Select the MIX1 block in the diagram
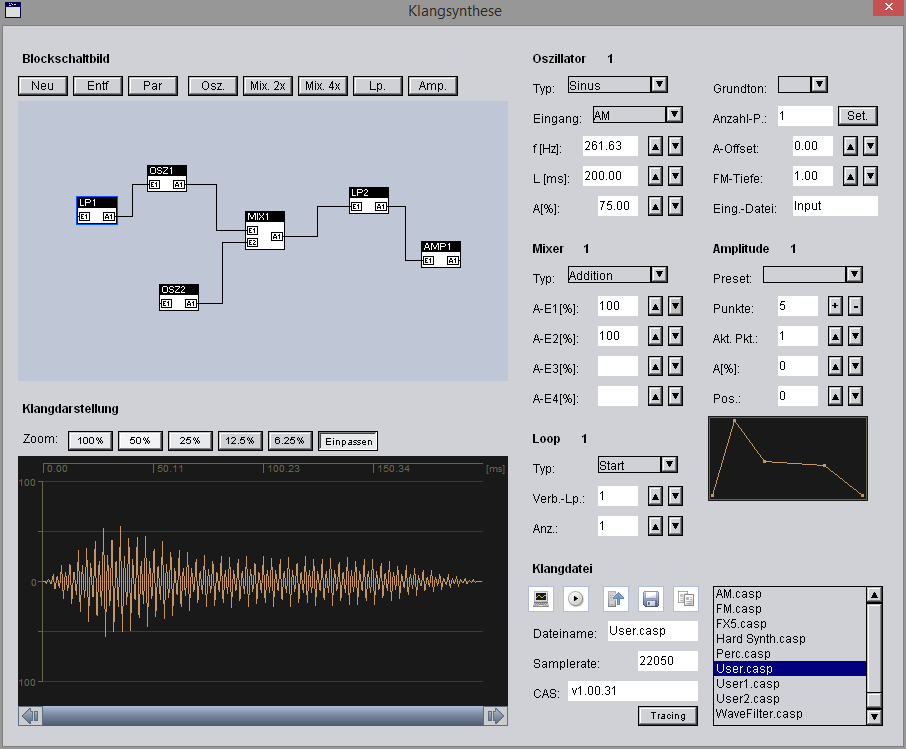Image resolution: width=906 pixels, height=749 pixels. [x=265, y=230]
